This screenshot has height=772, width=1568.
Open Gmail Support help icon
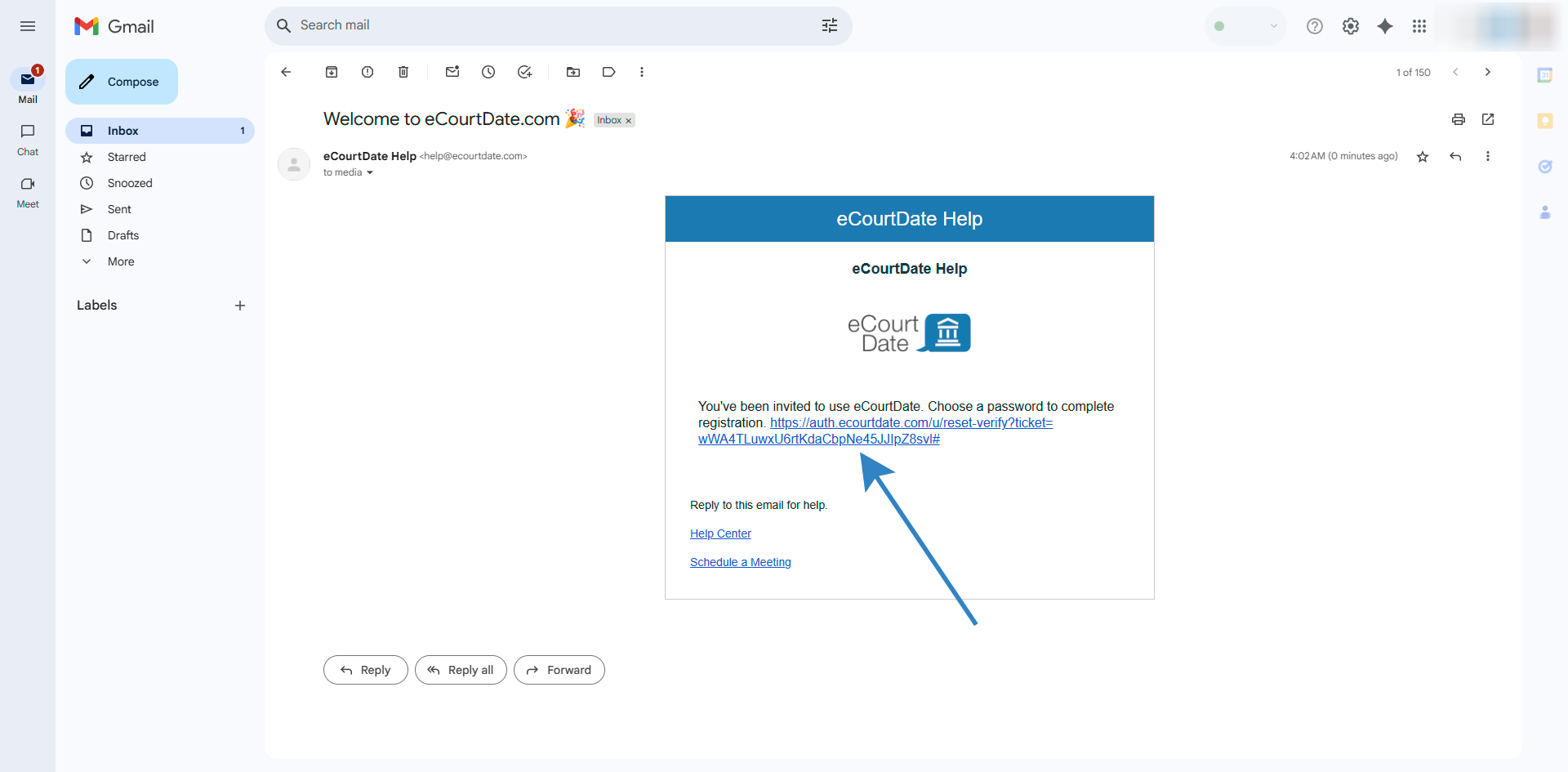[x=1315, y=26]
